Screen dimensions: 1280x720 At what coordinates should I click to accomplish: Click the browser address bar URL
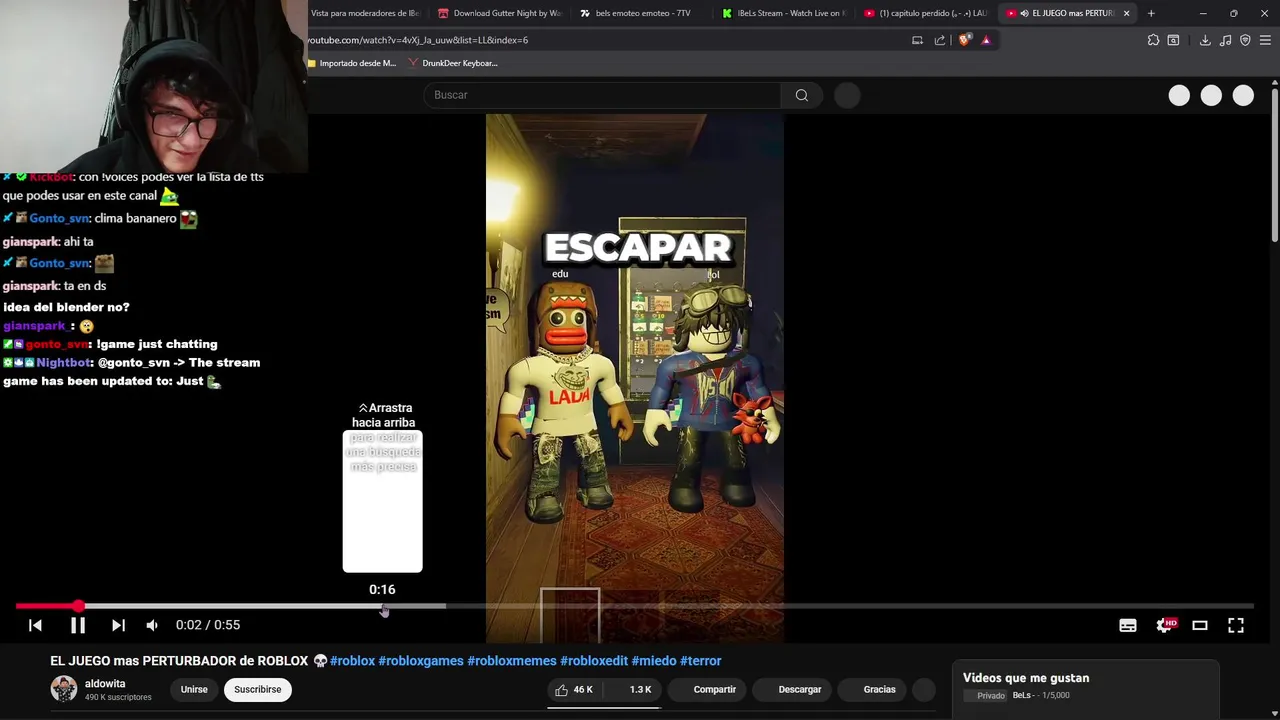coord(418,40)
